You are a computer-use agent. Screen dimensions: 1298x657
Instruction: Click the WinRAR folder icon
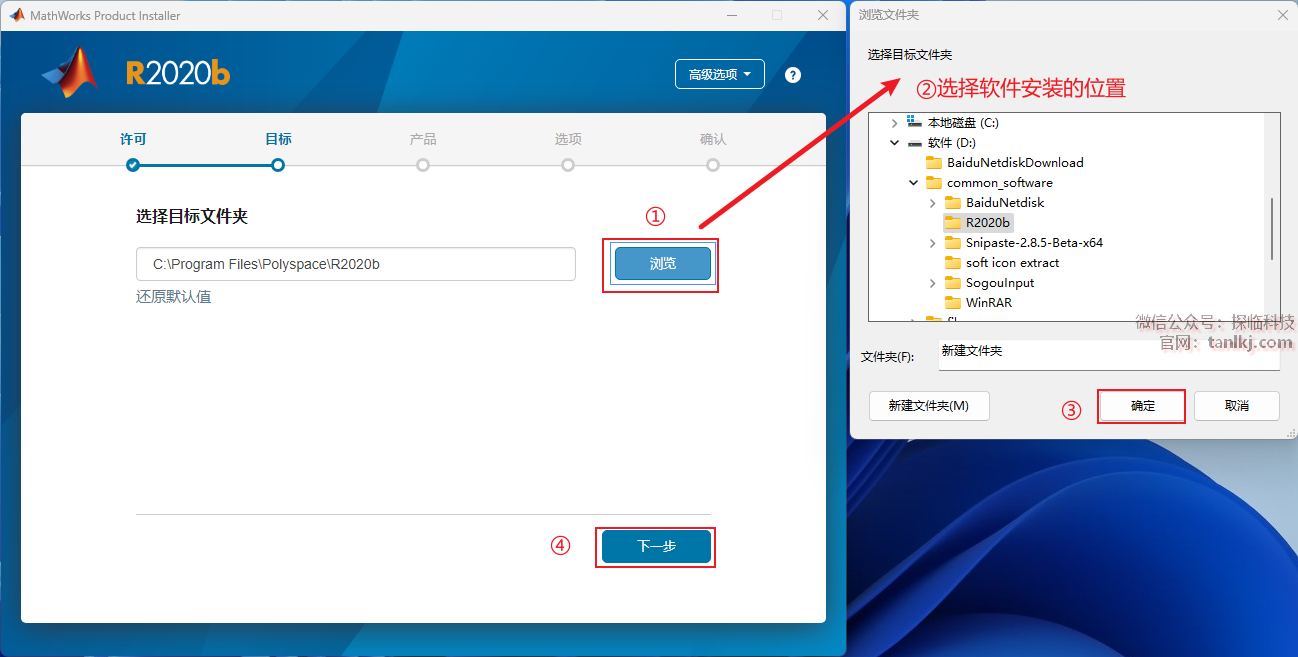click(x=953, y=302)
